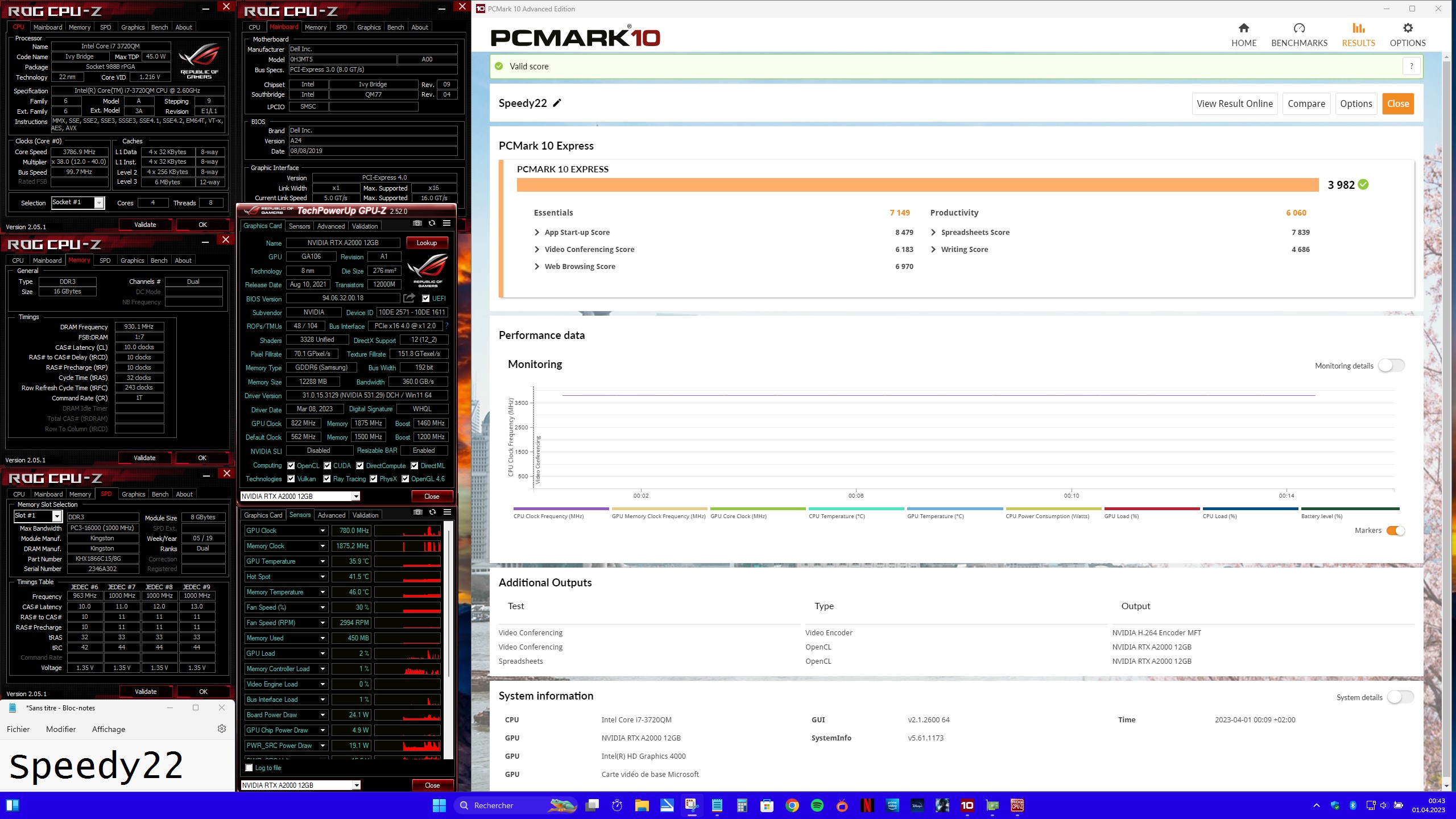Click the Bluetooth tray icon
1456x819 pixels.
coord(1353,805)
